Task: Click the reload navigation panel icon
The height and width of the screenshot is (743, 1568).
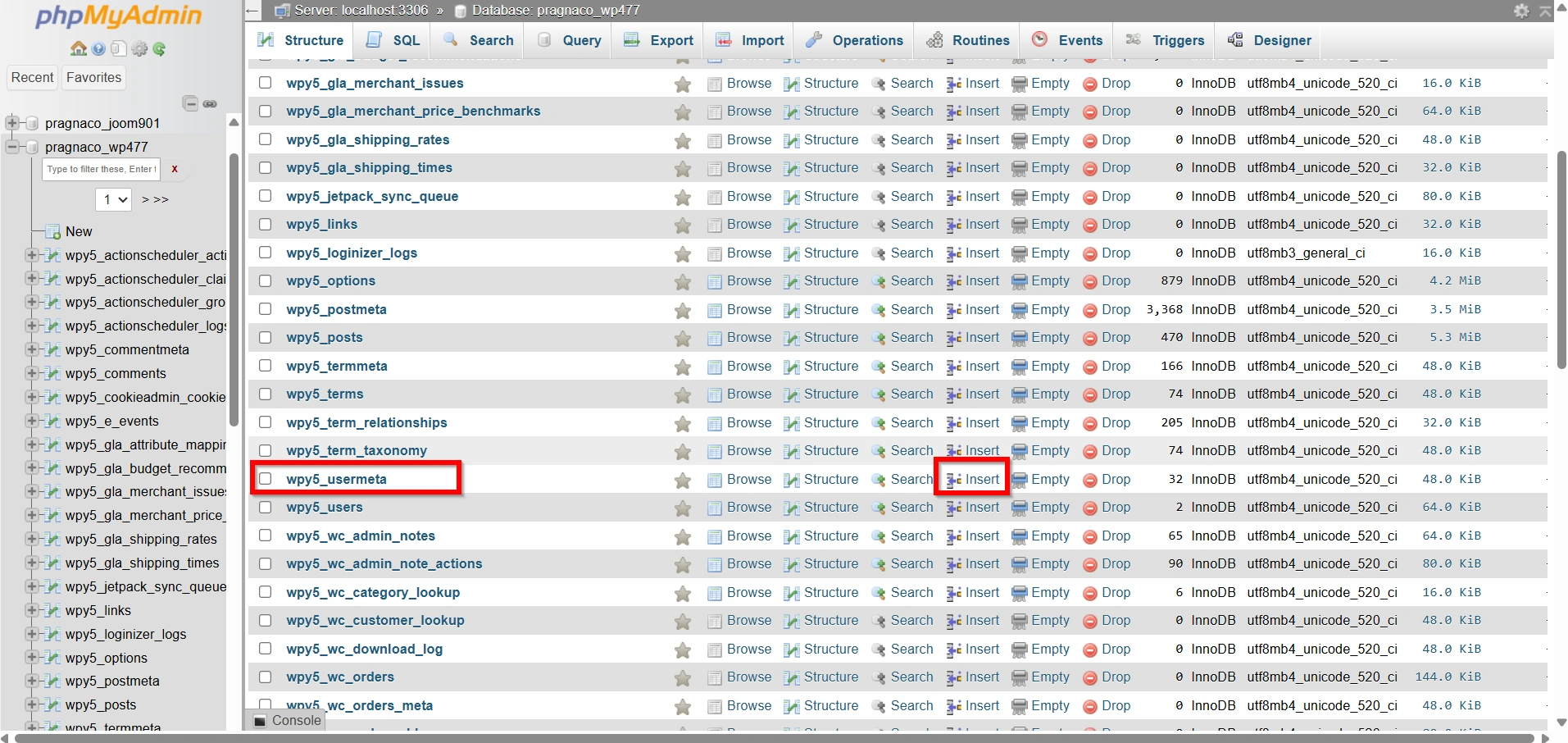Action: point(159,49)
